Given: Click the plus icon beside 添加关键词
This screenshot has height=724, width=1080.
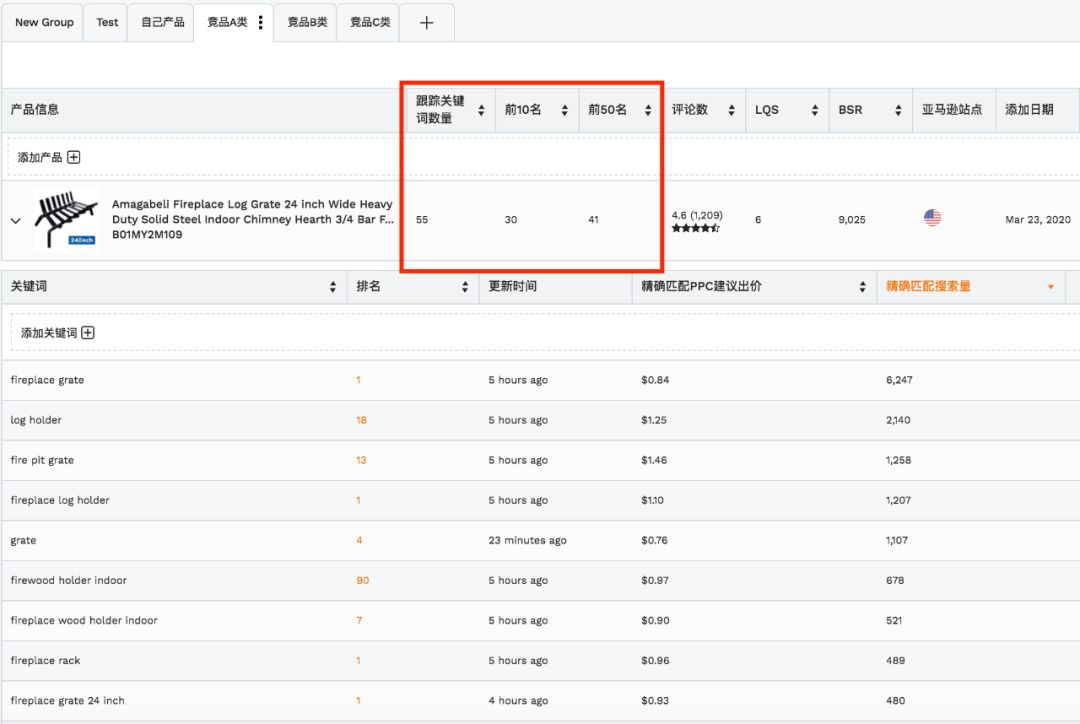Looking at the screenshot, I should 88,333.
